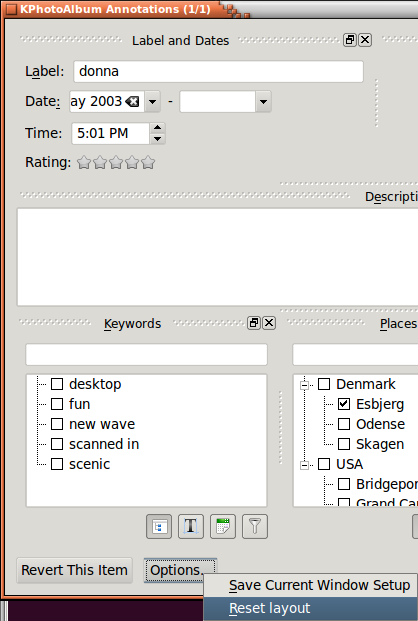418x621 pixels.
Task: Focus the Time field
Action: [111, 133]
